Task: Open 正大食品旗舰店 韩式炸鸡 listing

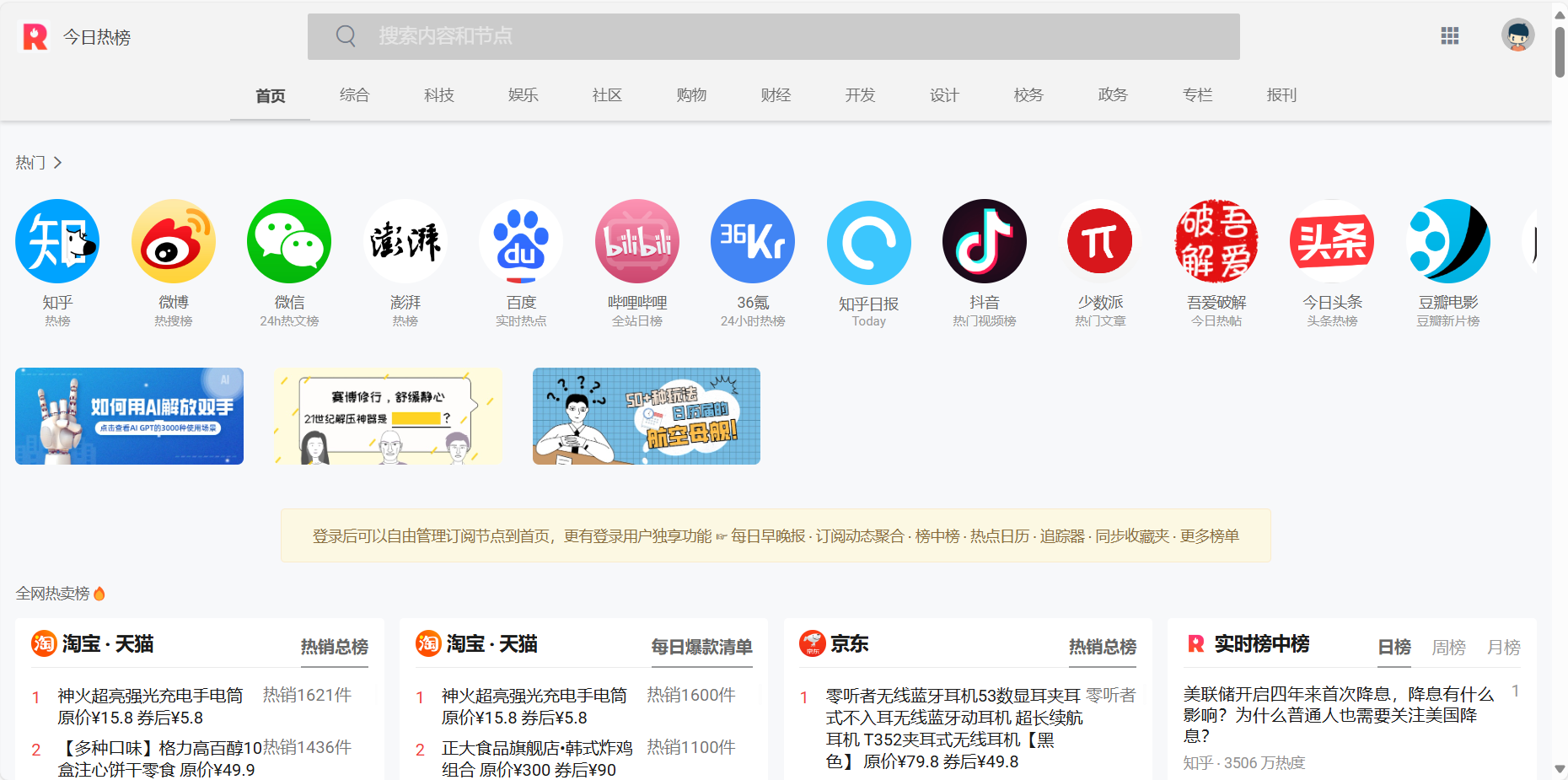Action: [537, 758]
